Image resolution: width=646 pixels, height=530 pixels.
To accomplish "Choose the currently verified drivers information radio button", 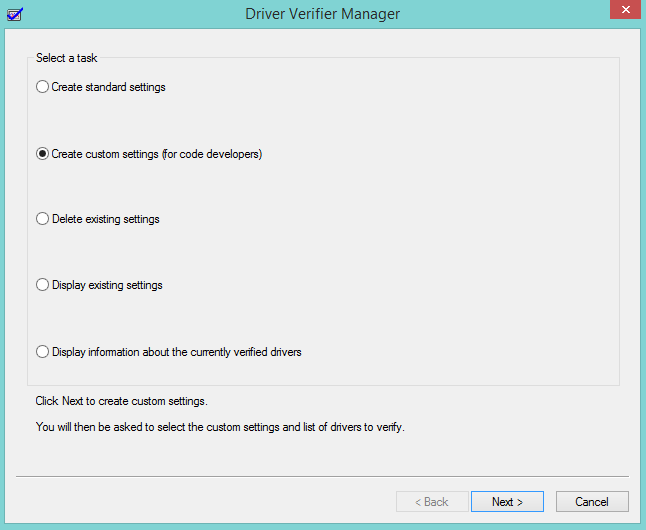I will click(42, 352).
